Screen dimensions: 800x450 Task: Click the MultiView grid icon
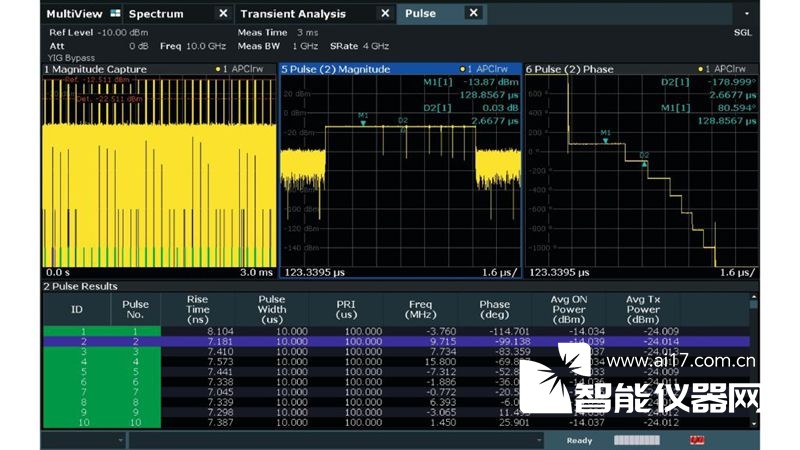click(x=115, y=13)
